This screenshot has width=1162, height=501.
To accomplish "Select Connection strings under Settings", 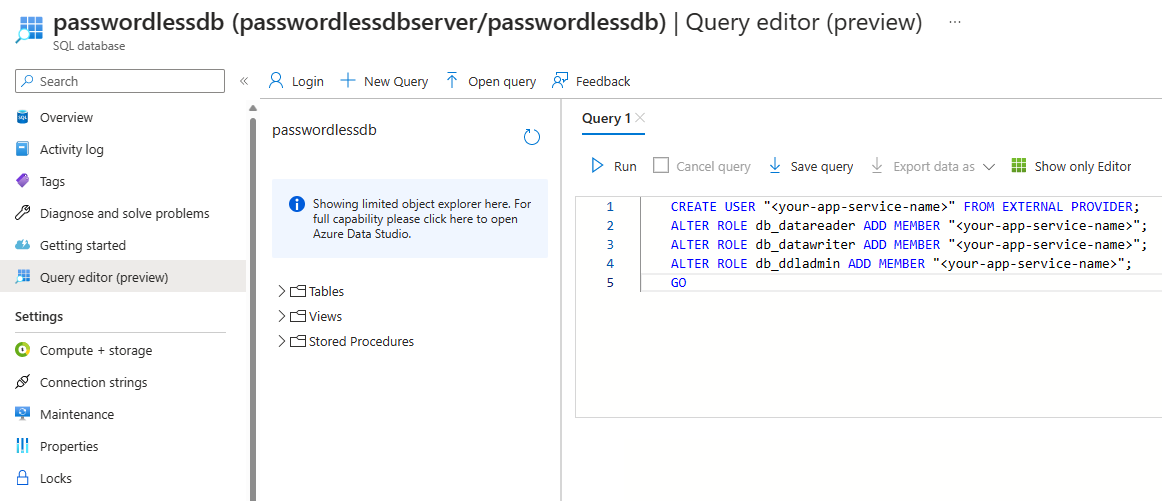I will coord(93,383).
